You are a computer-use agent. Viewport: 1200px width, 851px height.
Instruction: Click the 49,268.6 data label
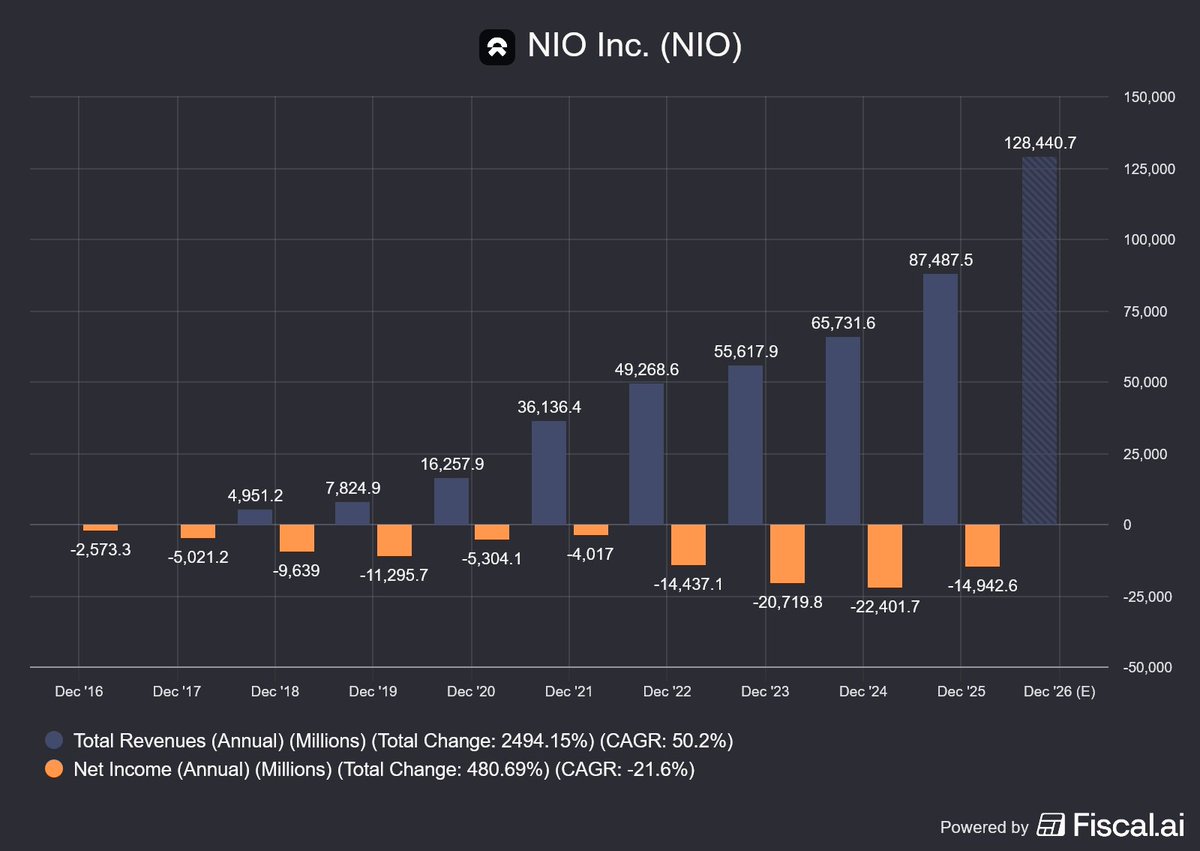coord(647,369)
